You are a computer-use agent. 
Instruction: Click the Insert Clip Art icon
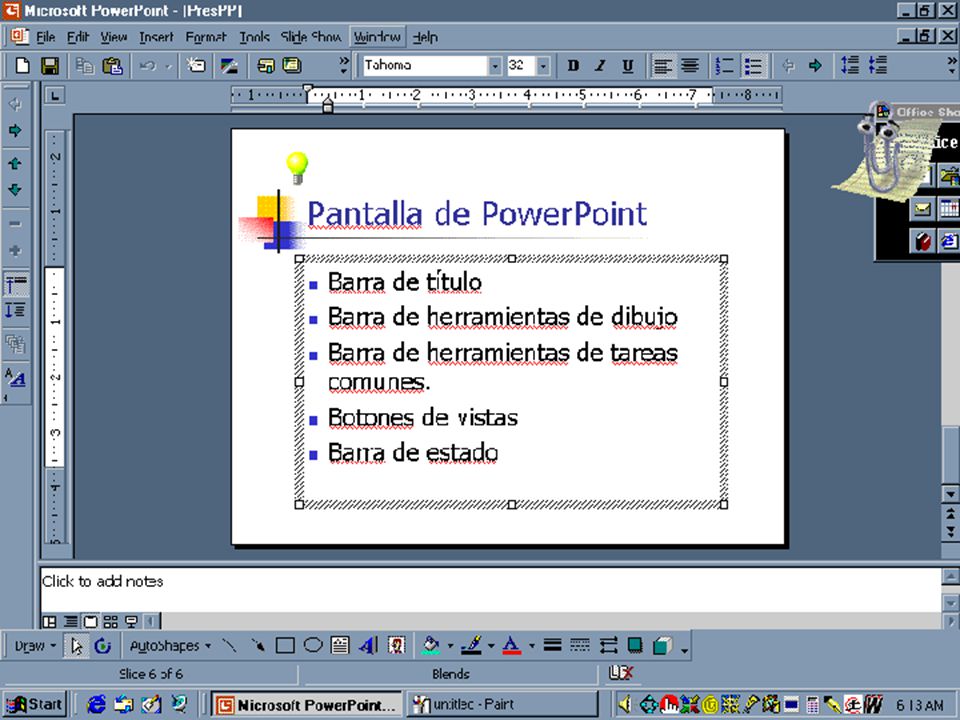coord(397,646)
